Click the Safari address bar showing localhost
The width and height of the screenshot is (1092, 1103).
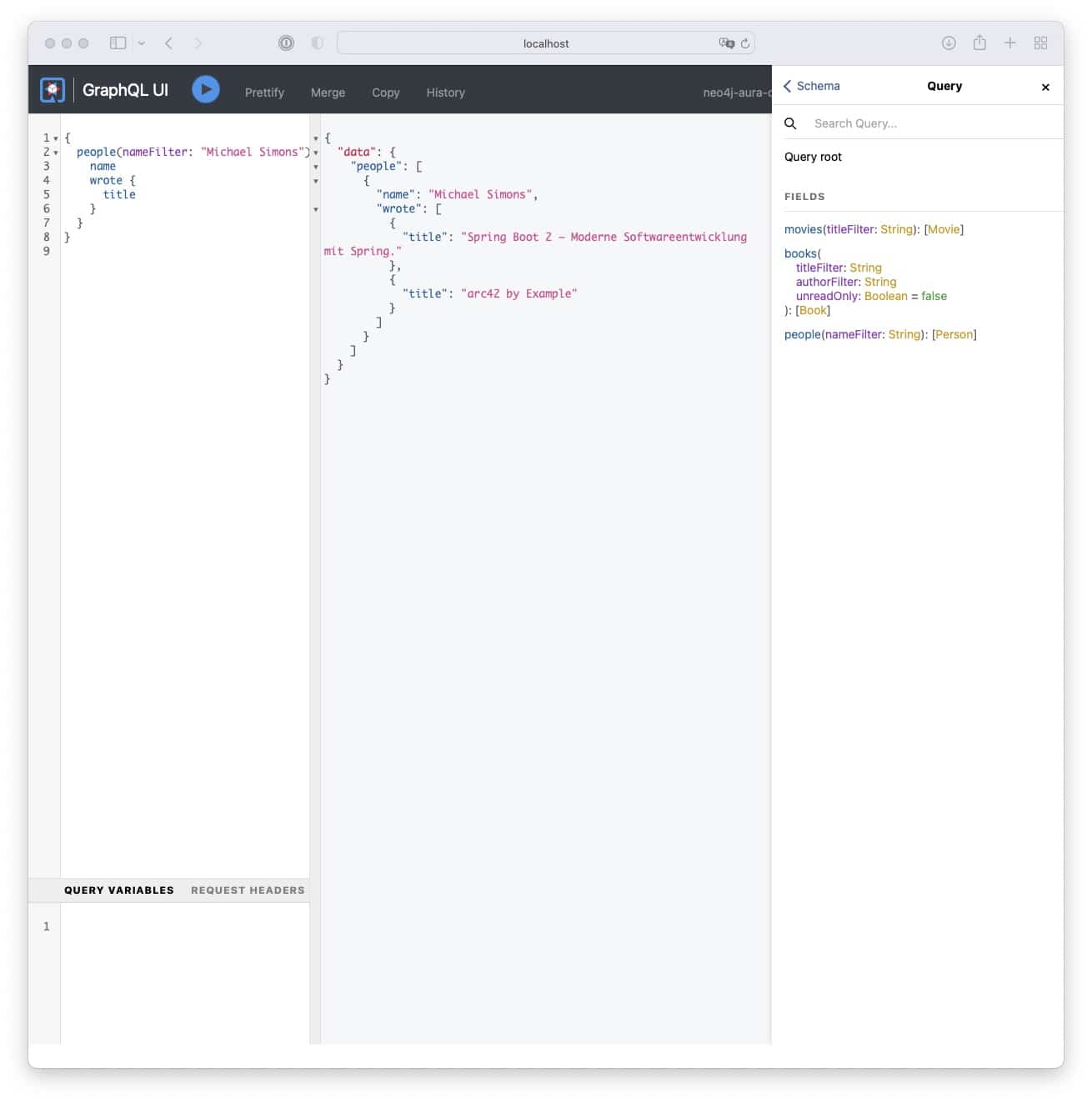546,43
